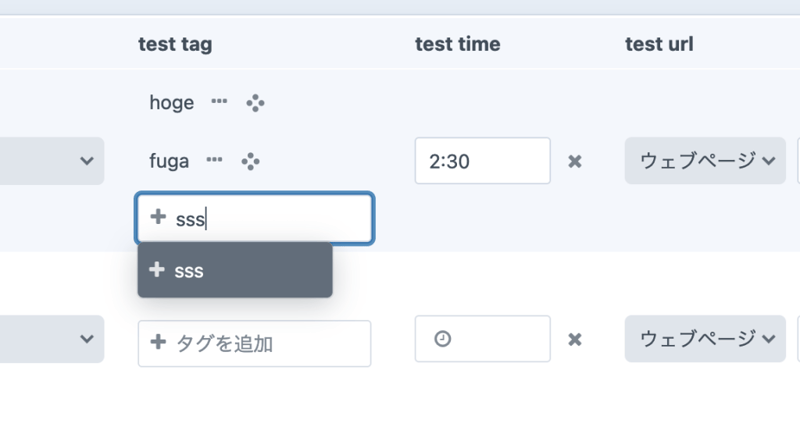Click plus icon in the タグを追加 field
Image resolution: width=800 pixels, height=441 pixels.
point(157,343)
